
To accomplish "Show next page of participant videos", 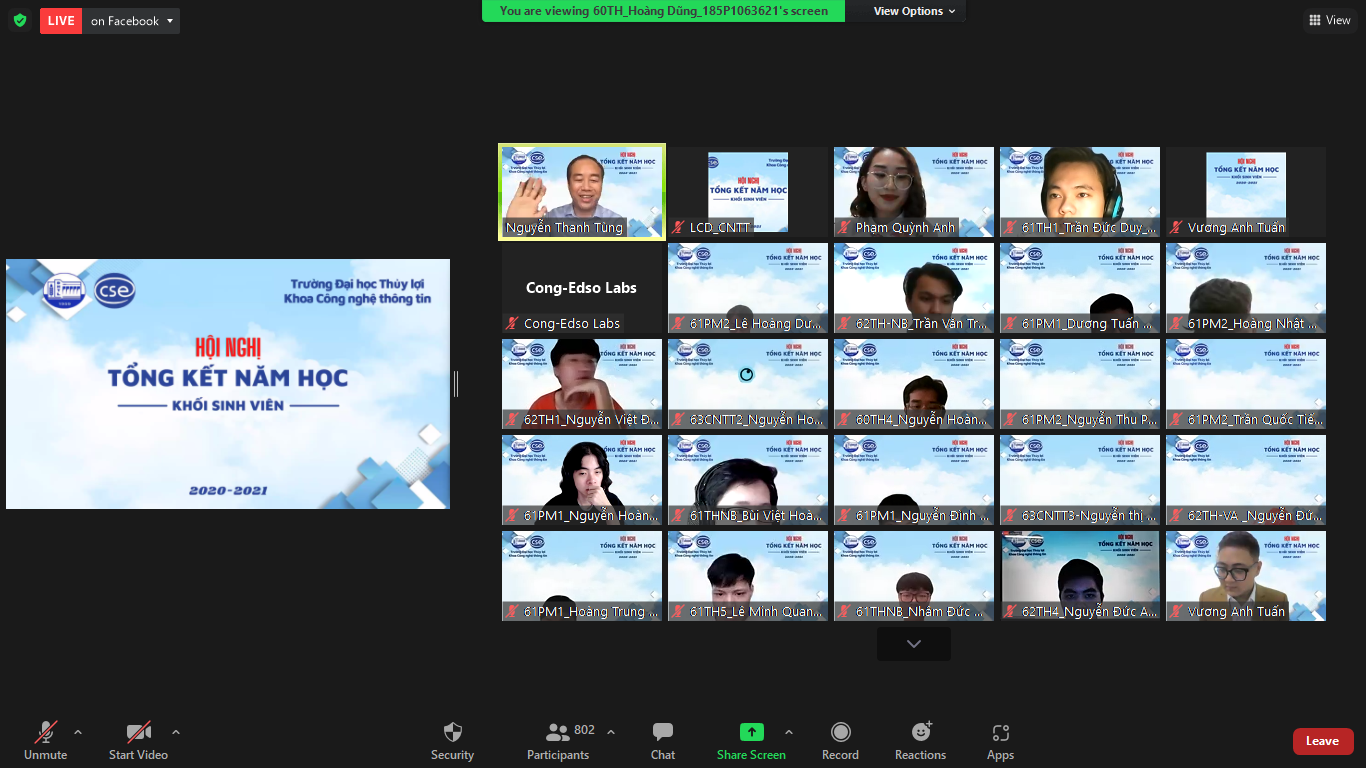I will 913,644.
